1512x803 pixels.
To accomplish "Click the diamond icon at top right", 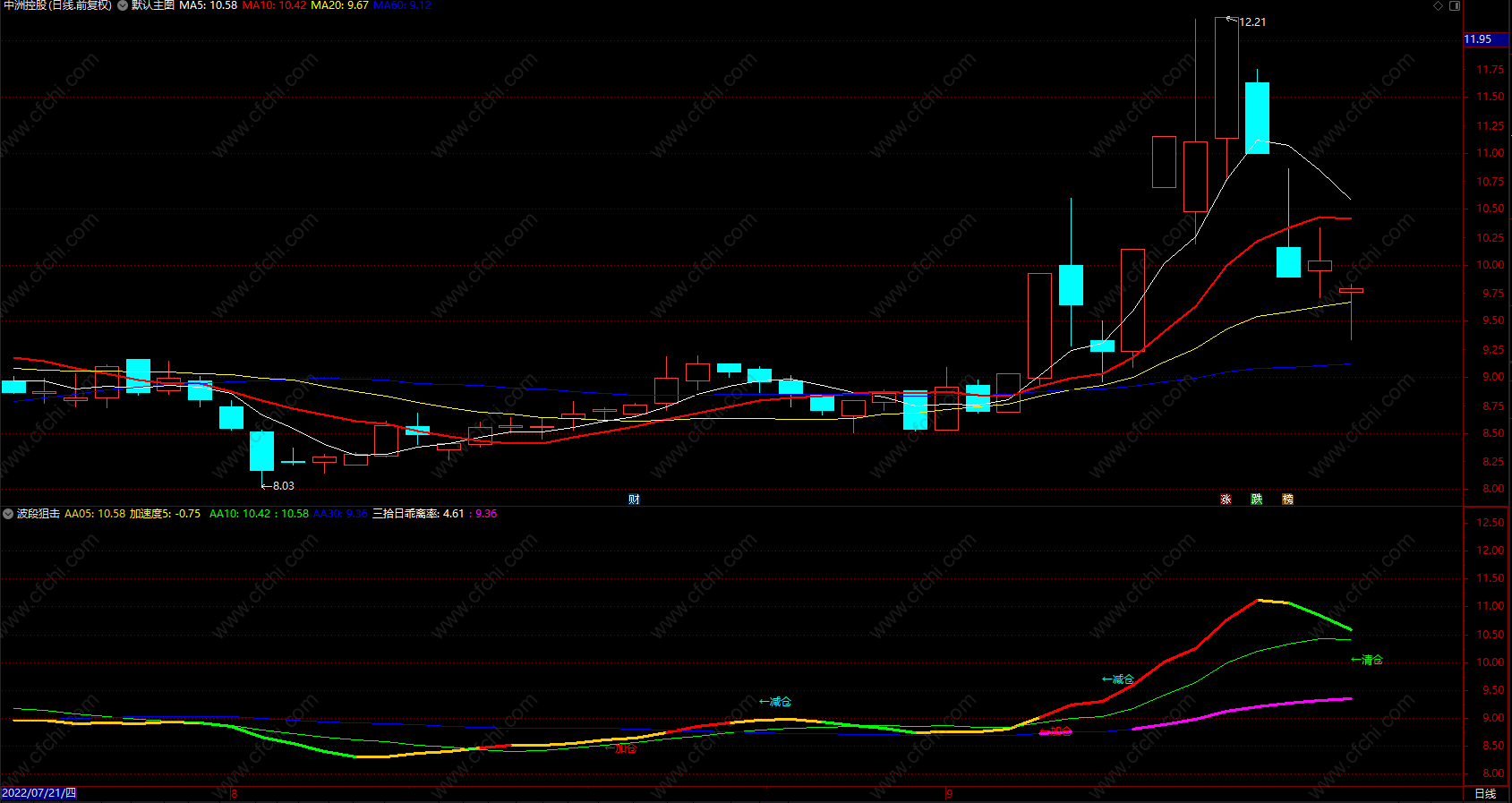I will click(x=1439, y=5).
